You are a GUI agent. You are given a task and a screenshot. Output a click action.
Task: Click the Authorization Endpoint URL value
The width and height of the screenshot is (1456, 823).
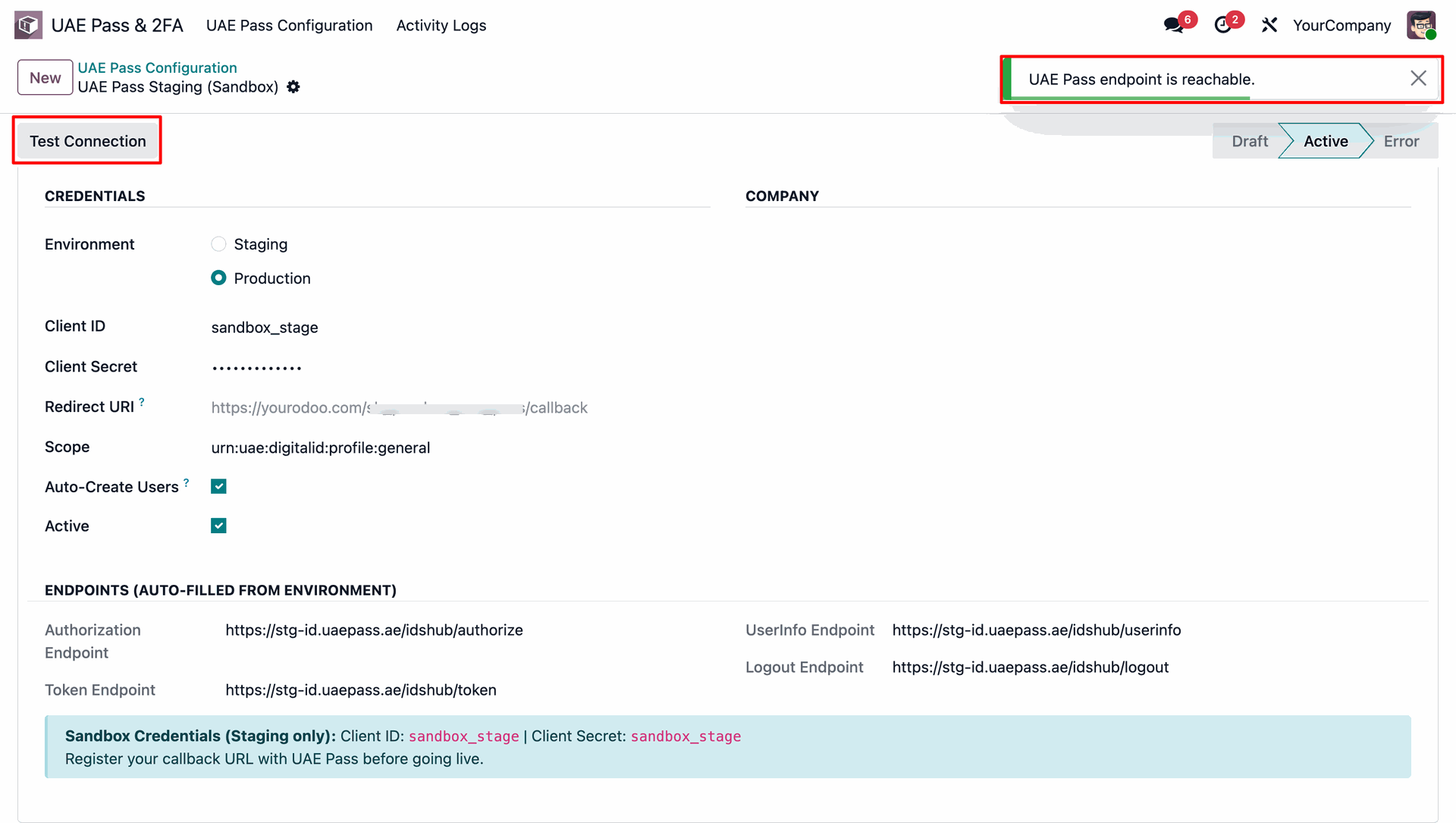375,630
